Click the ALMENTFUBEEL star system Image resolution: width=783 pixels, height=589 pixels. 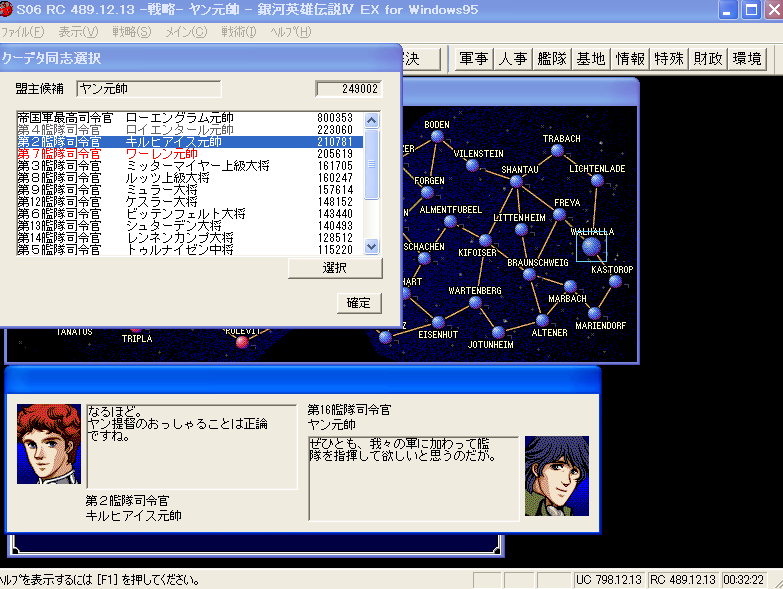tap(450, 221)
